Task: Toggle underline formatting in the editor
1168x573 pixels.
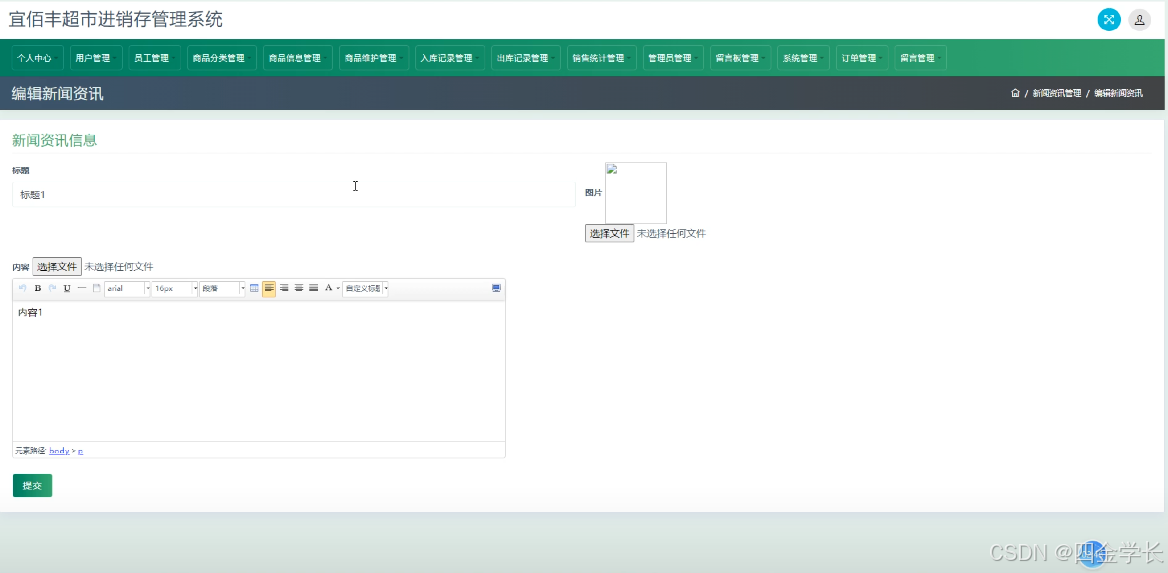Action: pyautogui.click(x=67, y=288)
